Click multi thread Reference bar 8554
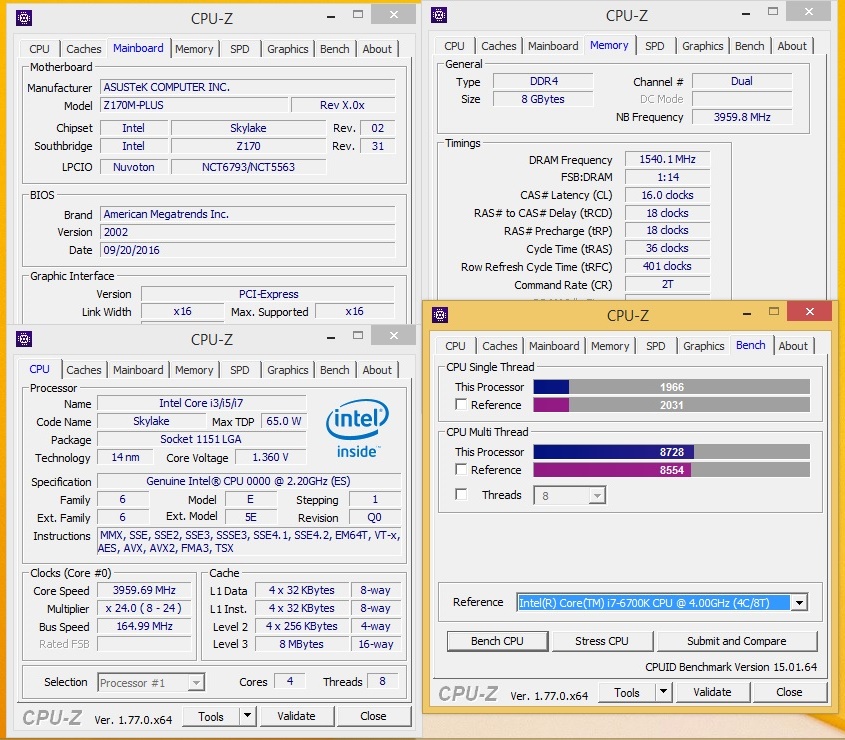Screen dimensions: 845x740 (x=671, y=470)
